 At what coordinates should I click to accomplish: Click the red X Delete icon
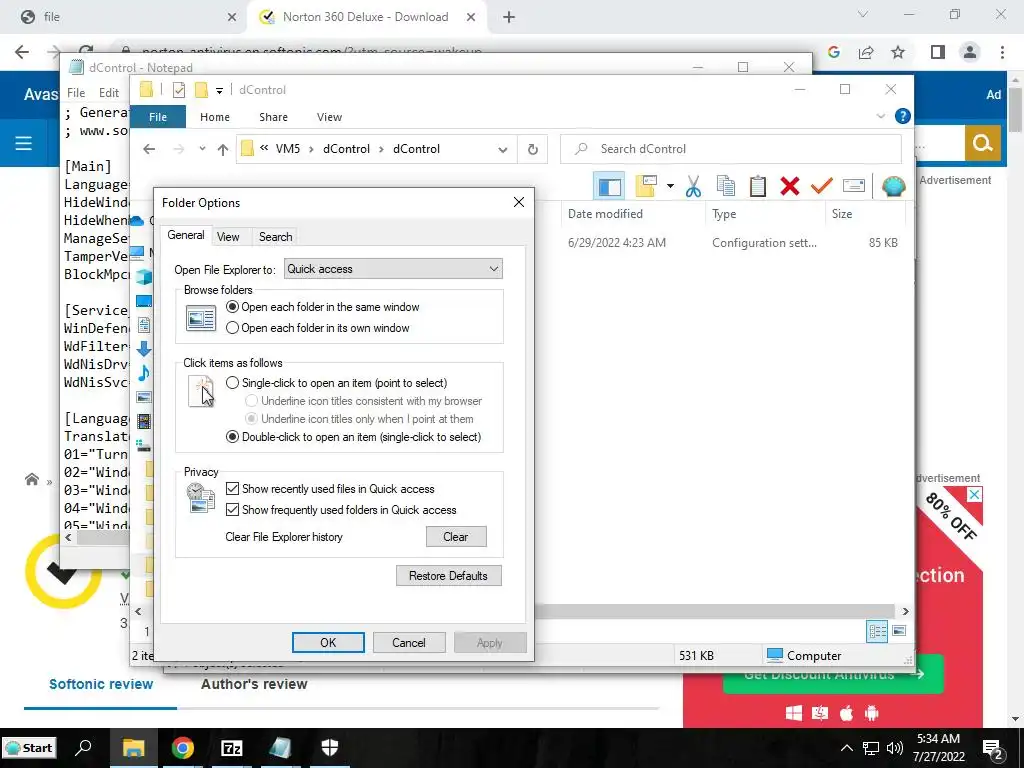[790, 187]
